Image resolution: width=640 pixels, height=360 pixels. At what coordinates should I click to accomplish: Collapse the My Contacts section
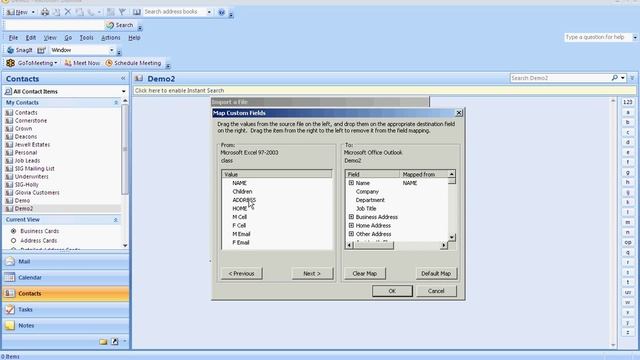tap(116, 103)
